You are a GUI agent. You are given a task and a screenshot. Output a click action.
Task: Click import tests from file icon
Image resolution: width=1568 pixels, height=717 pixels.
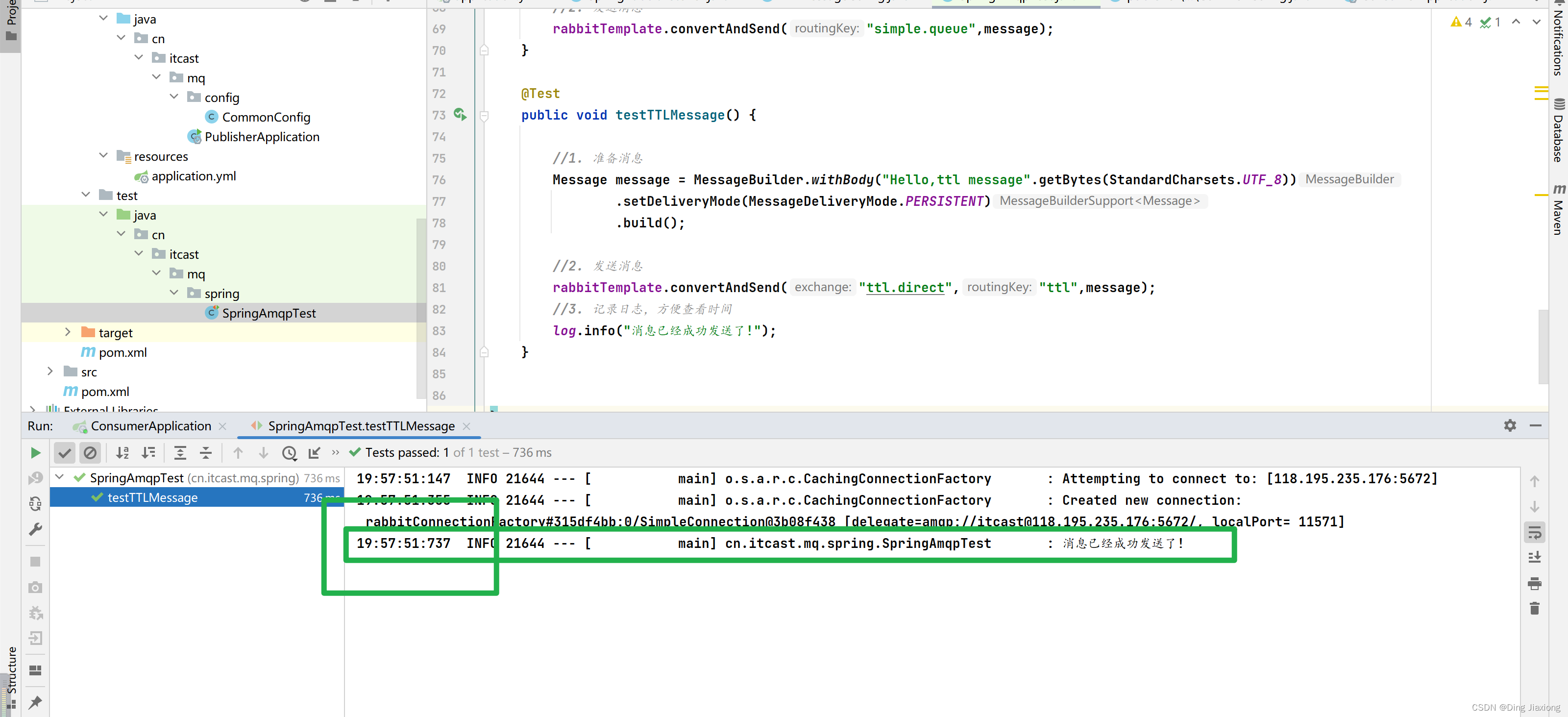(315, 453)
